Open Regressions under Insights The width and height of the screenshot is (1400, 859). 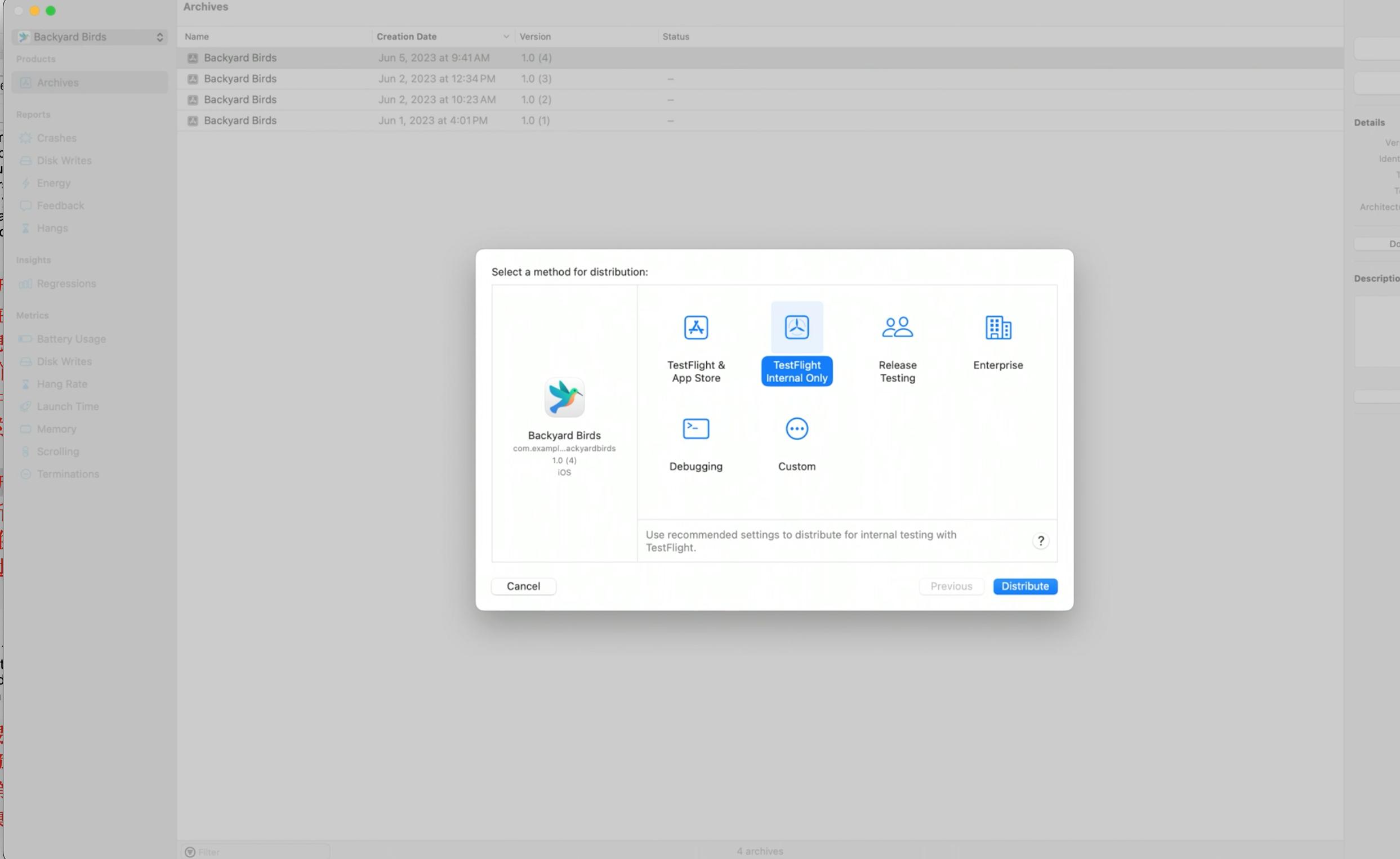[x=66, y=284]
